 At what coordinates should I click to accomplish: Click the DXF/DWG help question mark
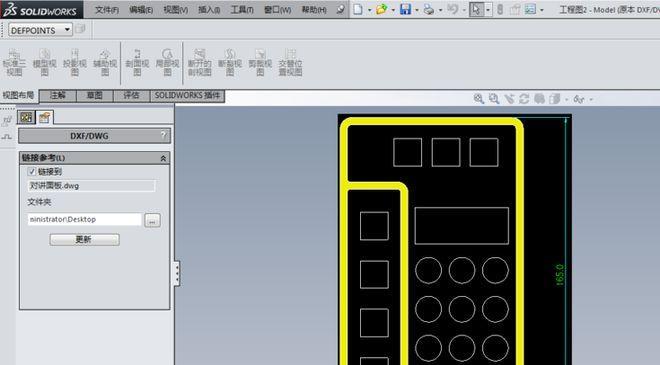(x=163, y=135)
